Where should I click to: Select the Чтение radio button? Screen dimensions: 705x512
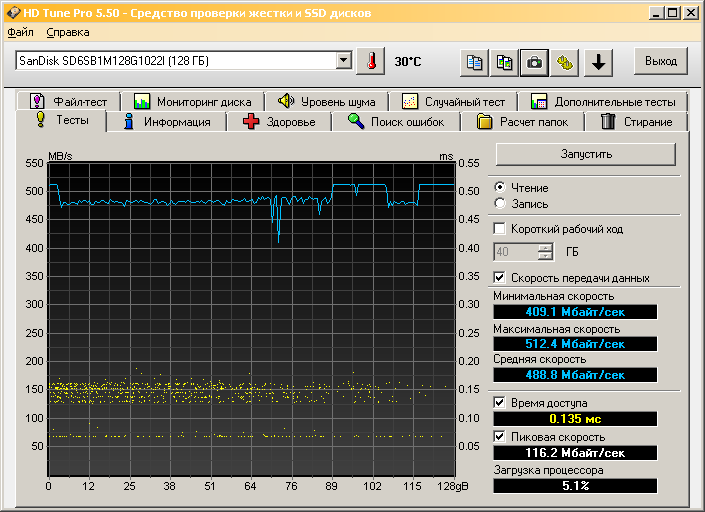coord(500,187)
